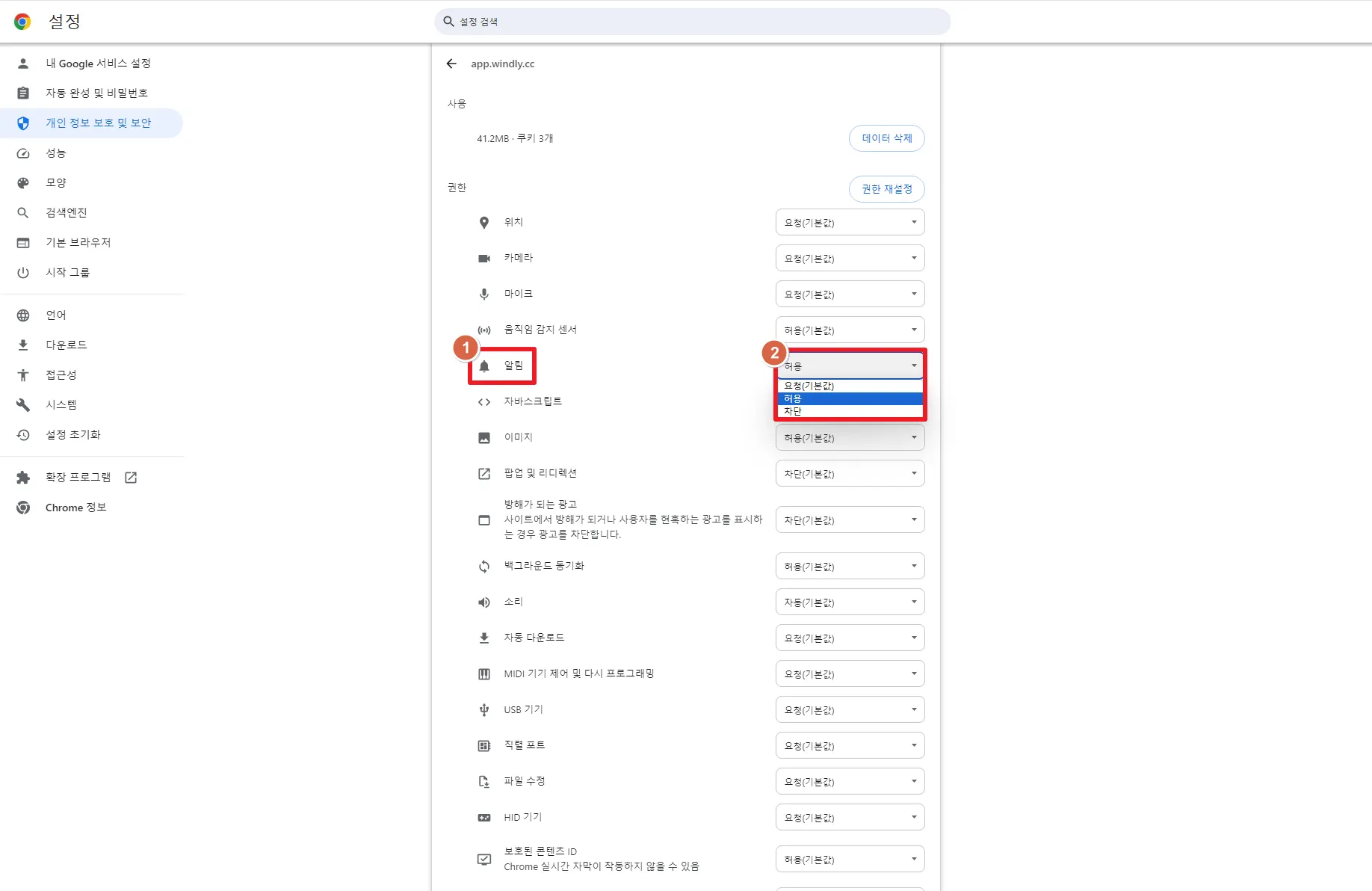Viewport: 1372px width, 891px height.
Task: Click the clipboard icon for 자동 완성 및 비밀번호
Action: [x=23, y=93]
